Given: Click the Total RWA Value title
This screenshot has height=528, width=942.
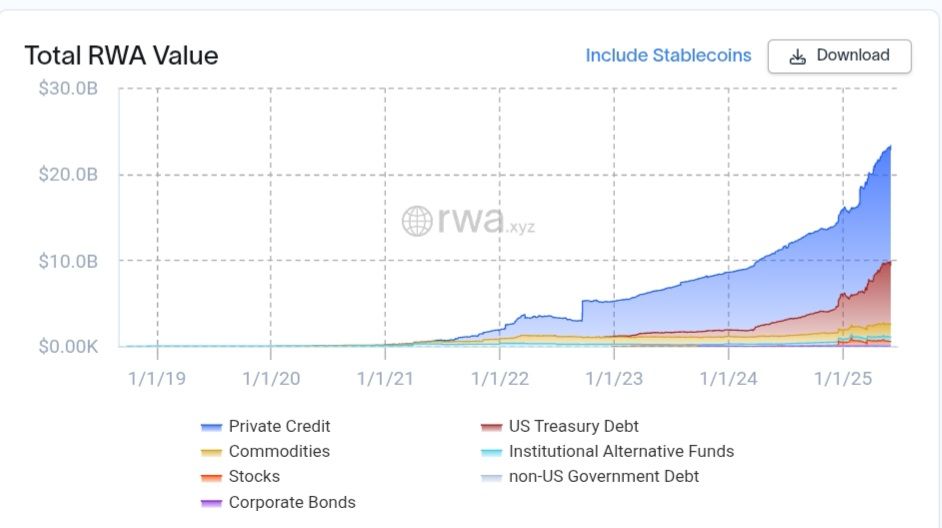Looking at the screenshot, I should [121, 55].
